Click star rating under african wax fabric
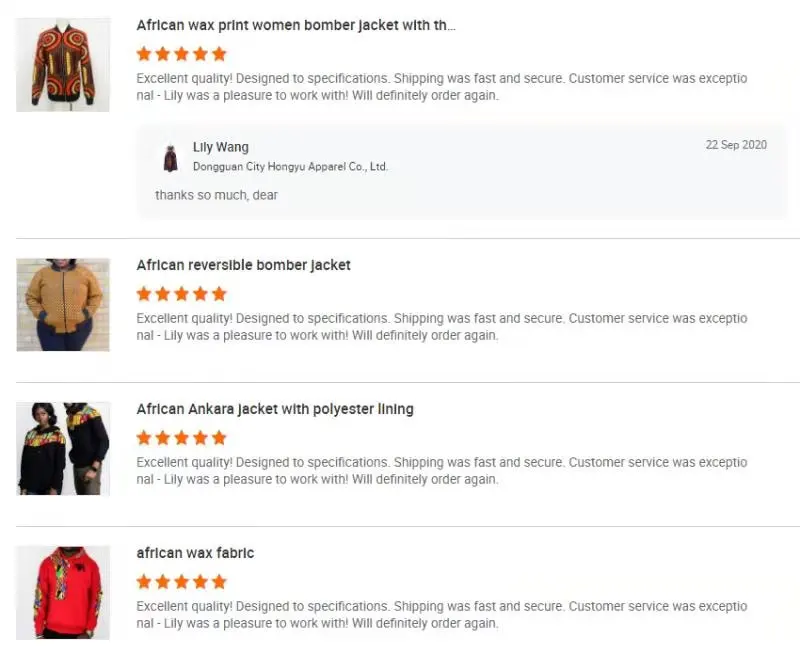 (x=182, y=582)
